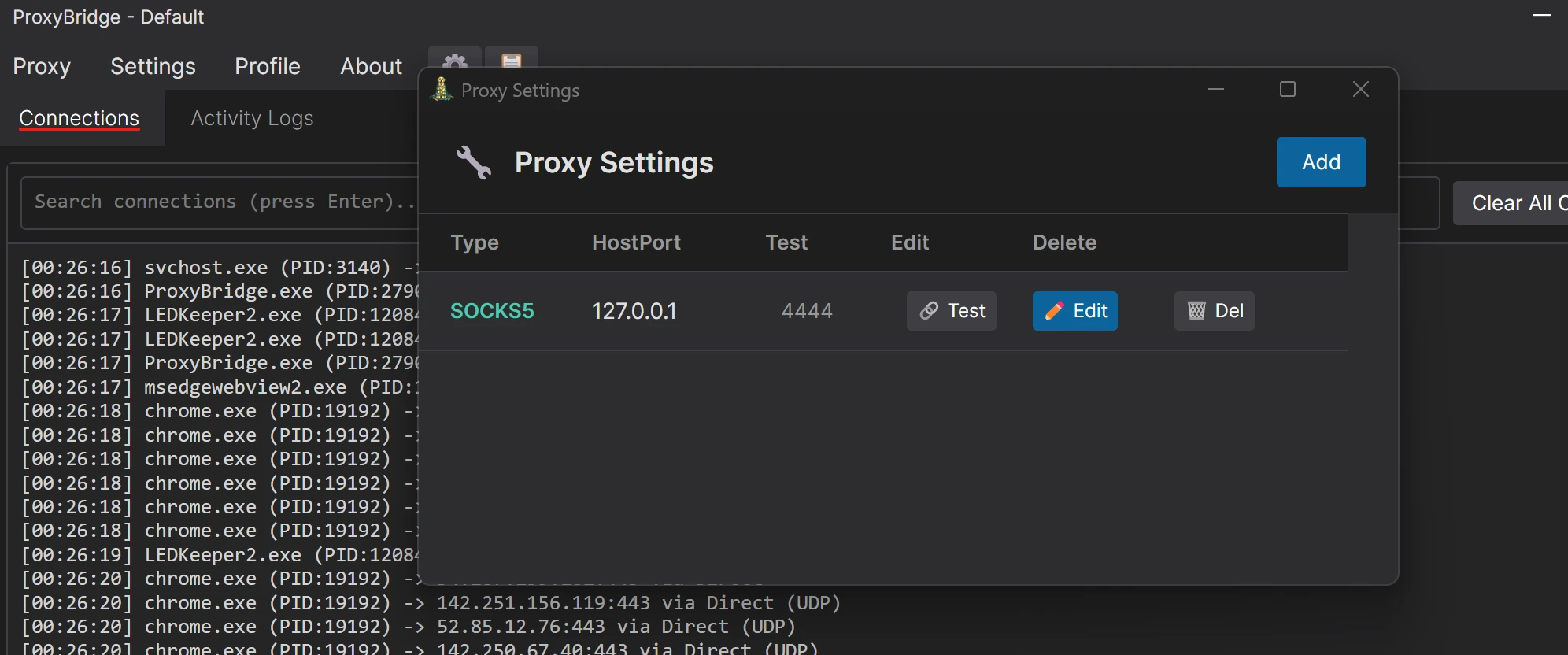1568x655 pixels.
Task: Open the About menu
Action: 371,66
